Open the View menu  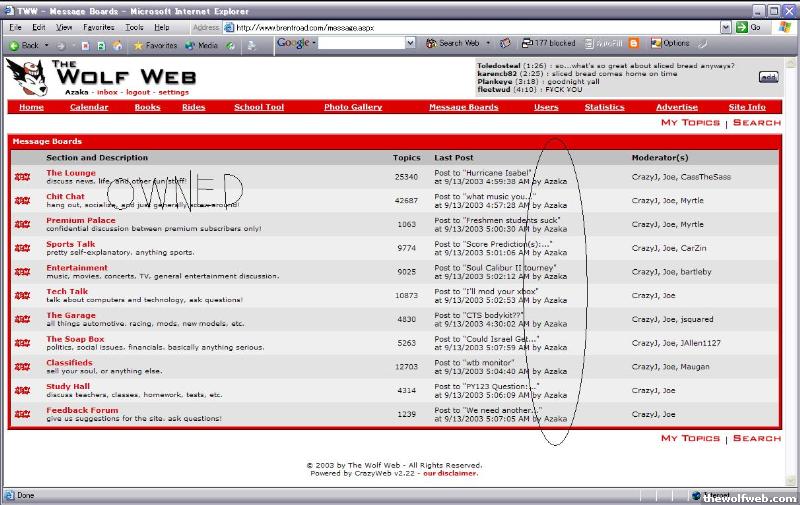(x=64, y=28)
